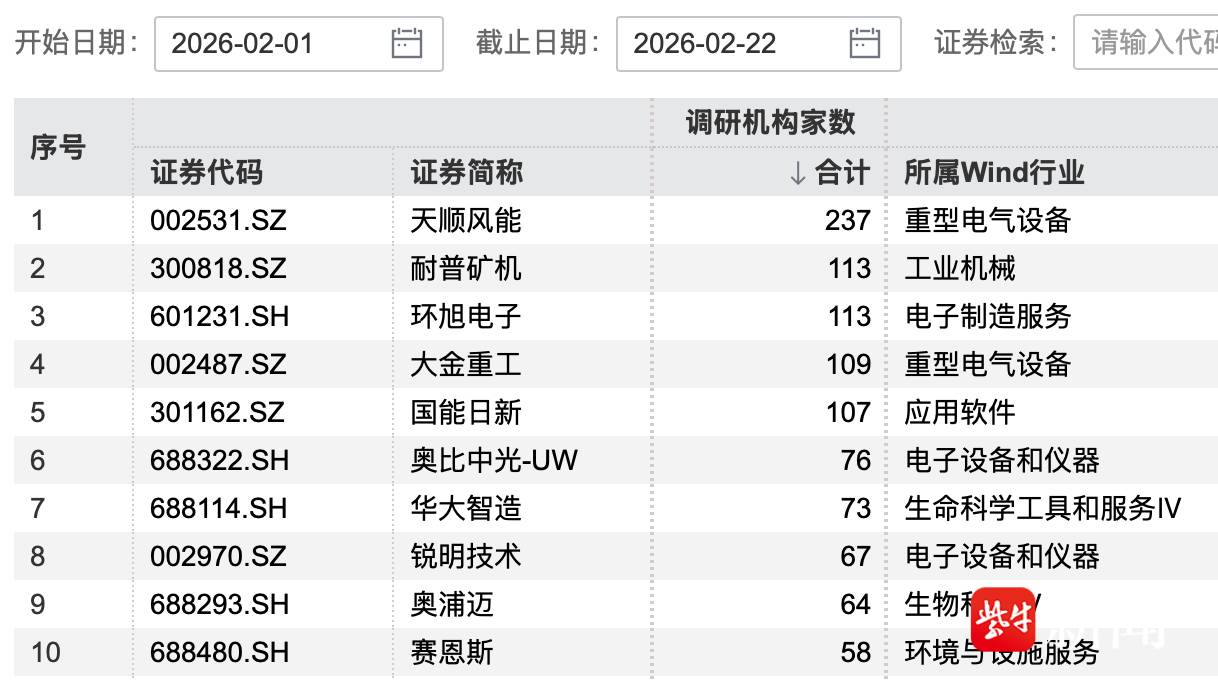Click the 证券简称 column header
The height and width of the screenshot is (680, 1218).
[x=467, y=173]
